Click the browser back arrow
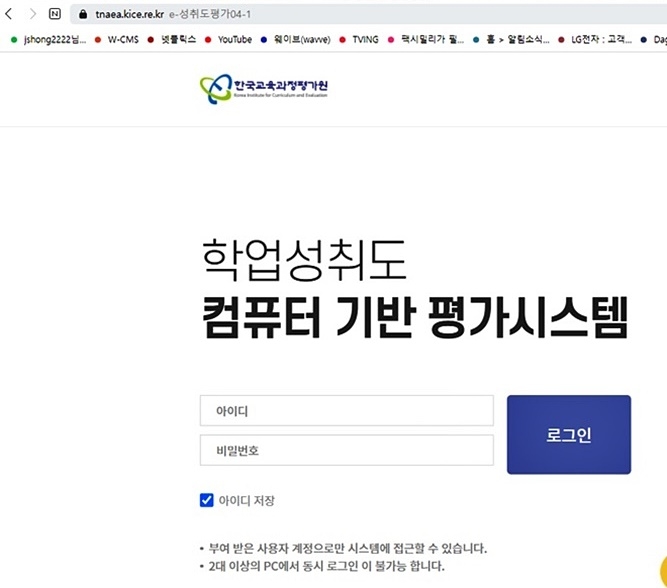 click(8, 15)
